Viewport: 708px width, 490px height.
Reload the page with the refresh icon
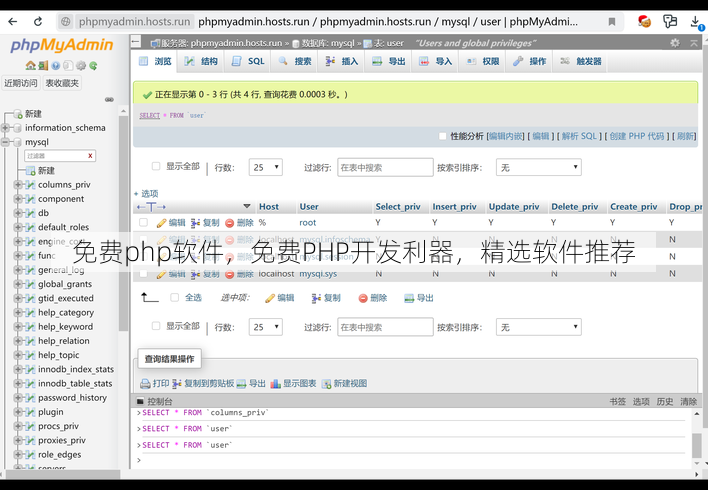(38, 21)
